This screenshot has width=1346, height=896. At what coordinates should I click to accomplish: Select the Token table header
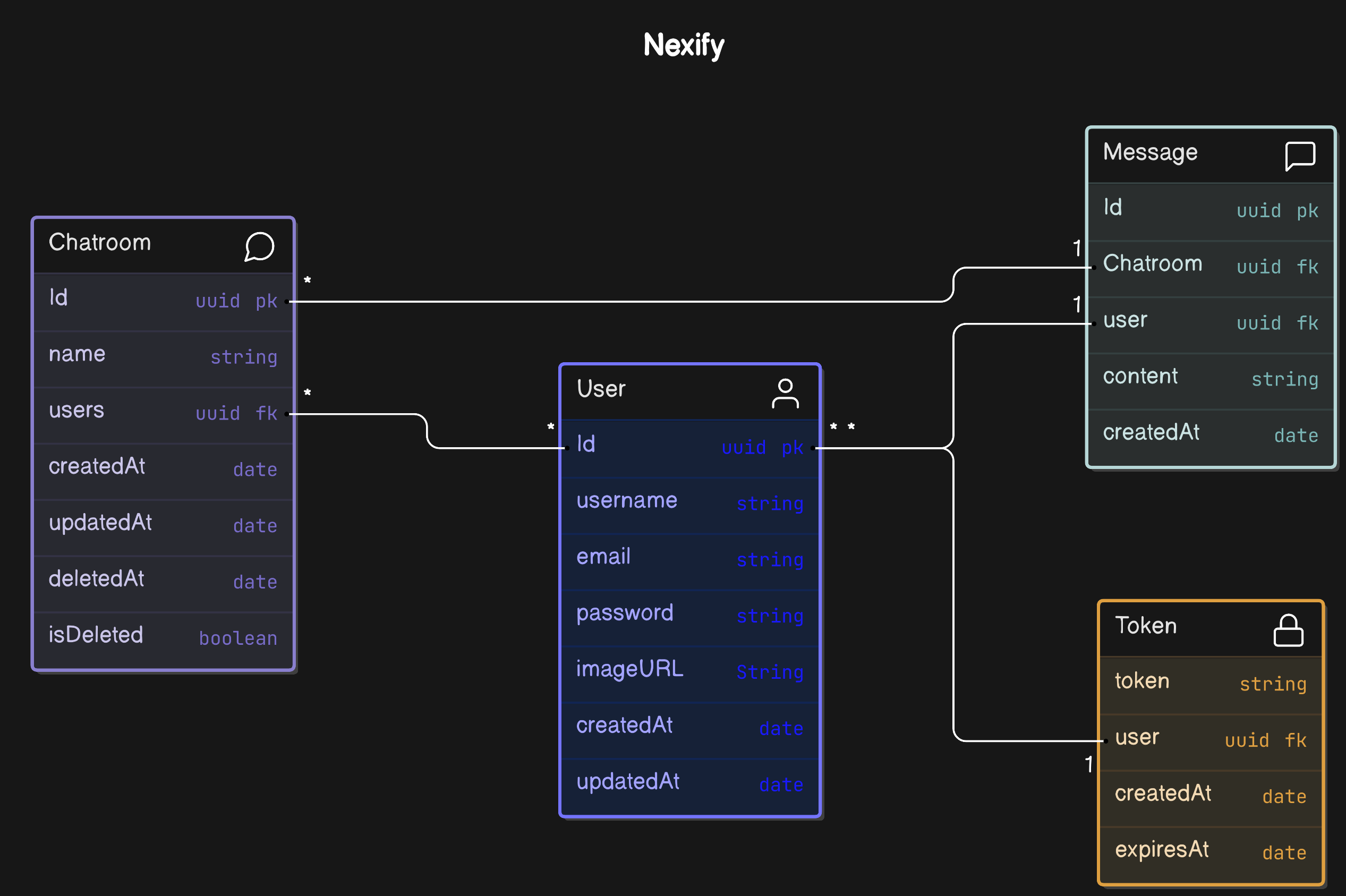1145,626
